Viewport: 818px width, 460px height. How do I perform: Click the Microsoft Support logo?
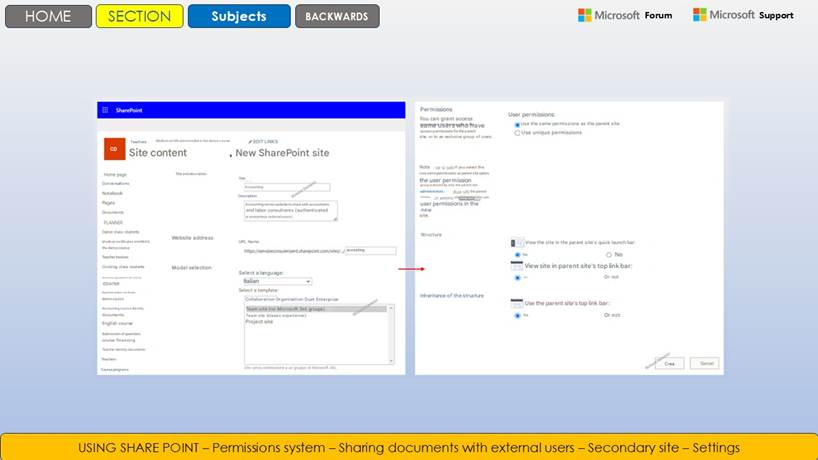pyautogui.click(x=743, y=15)
